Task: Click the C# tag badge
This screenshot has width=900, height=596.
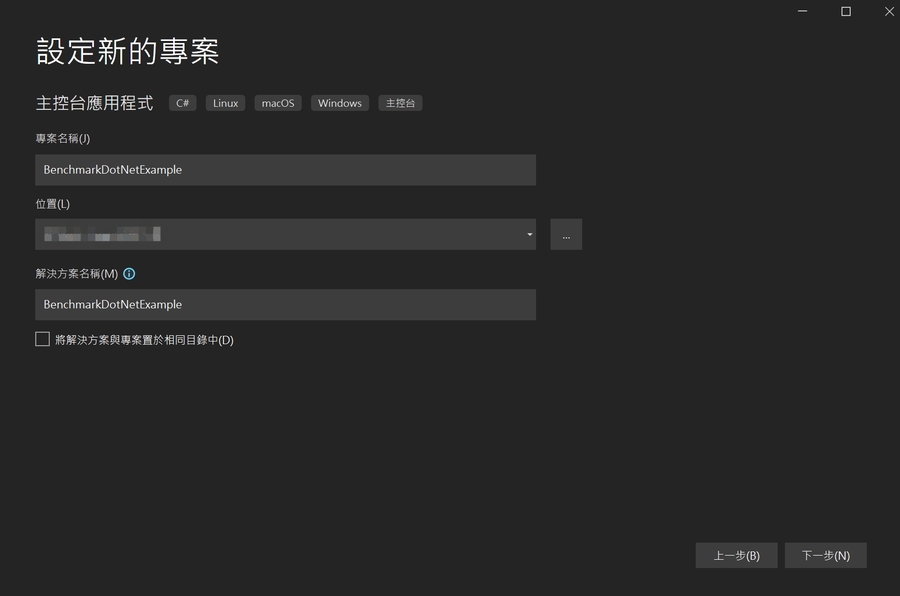Action: click(182, 103)
